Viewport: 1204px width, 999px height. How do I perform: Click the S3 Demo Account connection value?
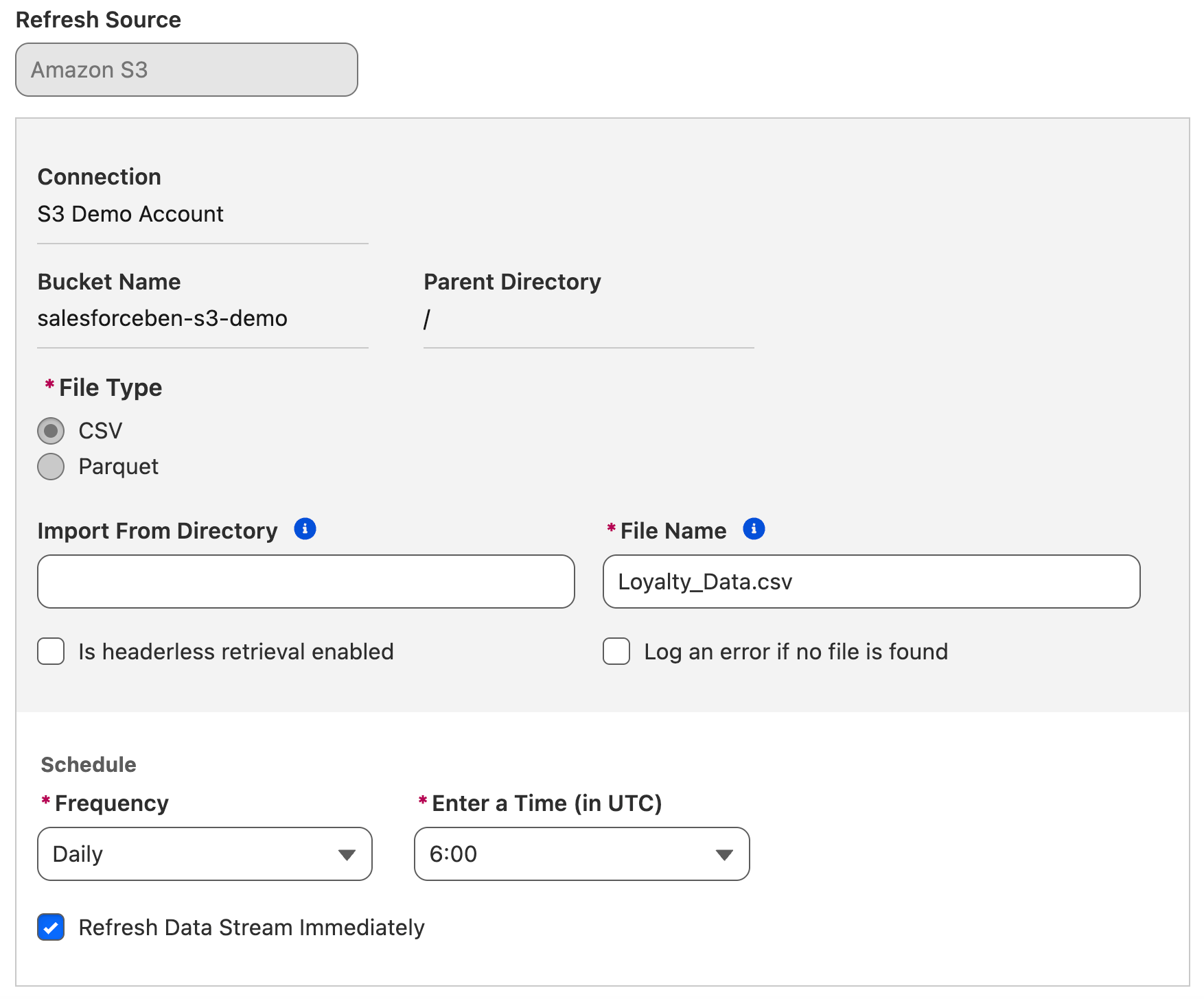130,214
